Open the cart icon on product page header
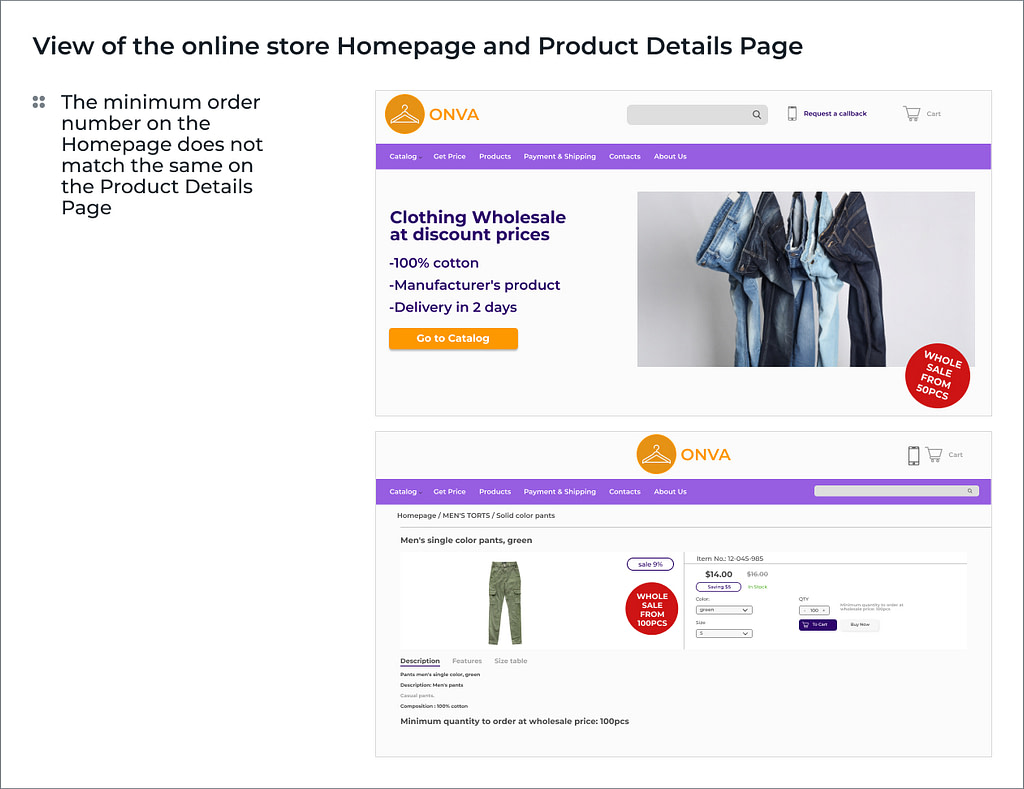 point(934,455)
